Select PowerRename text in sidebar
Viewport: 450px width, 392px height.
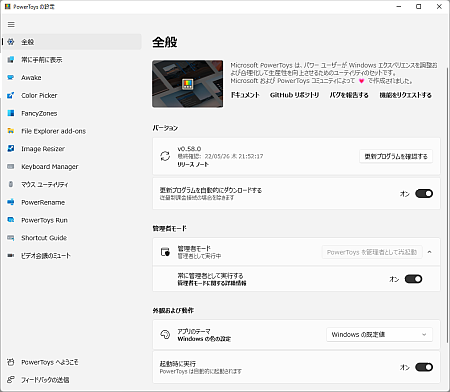[43, 202]
